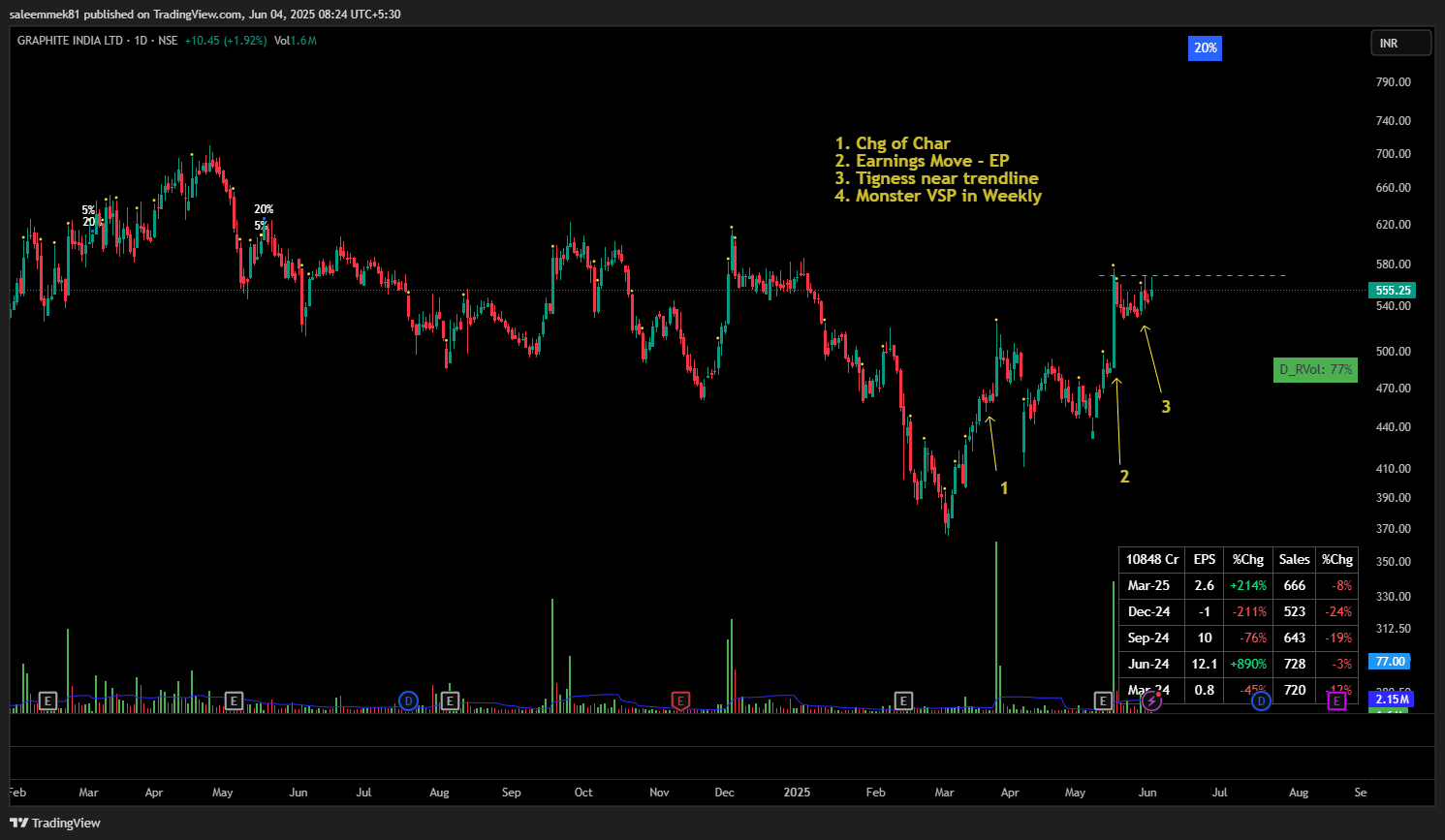Click the 2.6 EPS value cell
The height and width of the screenshot is (840, 1445).
pos(1205,585)
